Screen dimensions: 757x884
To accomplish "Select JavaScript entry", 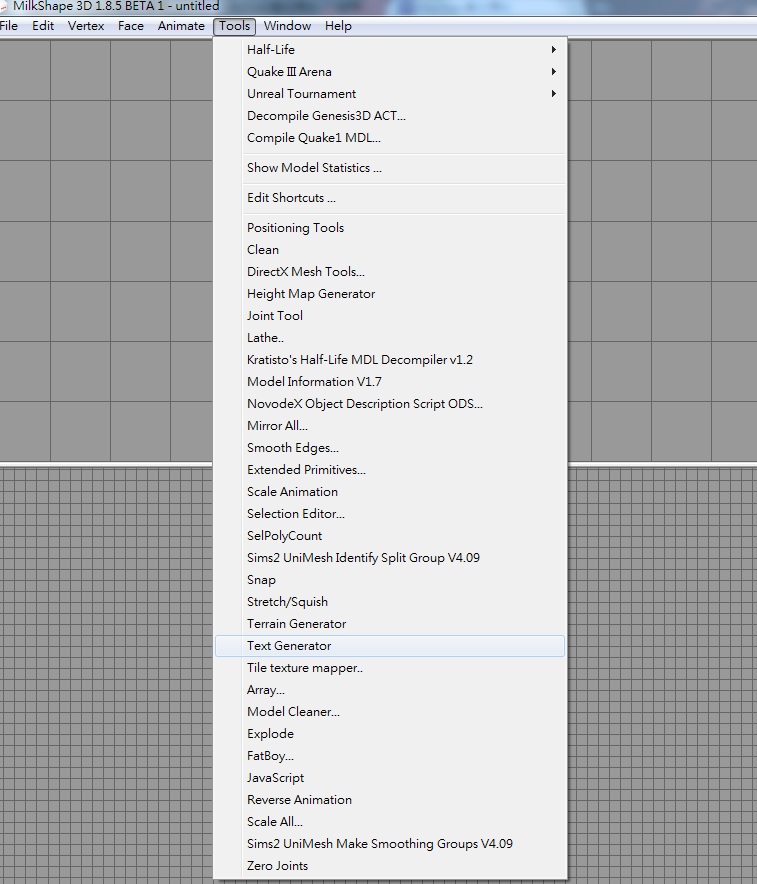I will (389, 777).
